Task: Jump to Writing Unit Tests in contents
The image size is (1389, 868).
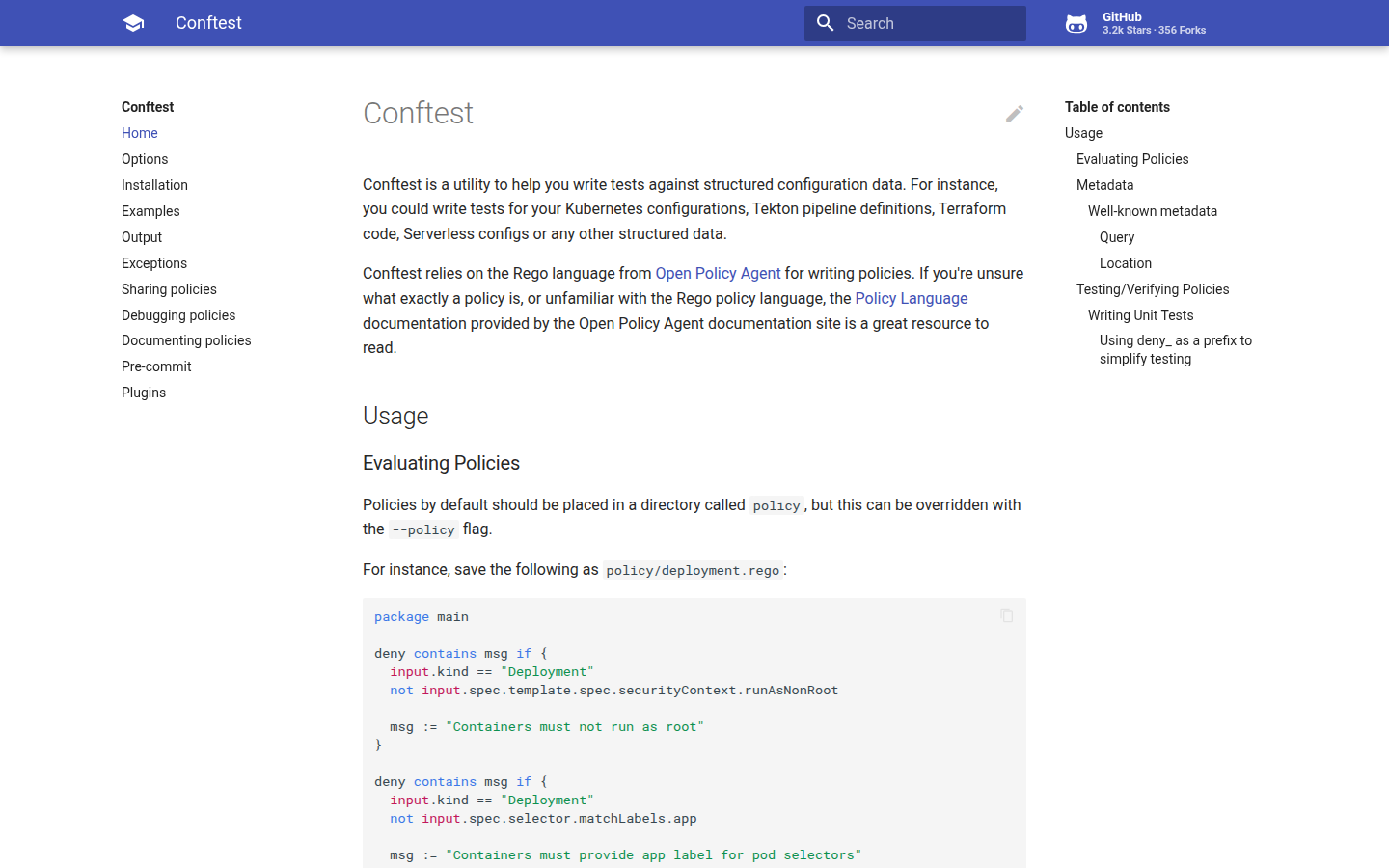Action: coord(1141,315)
